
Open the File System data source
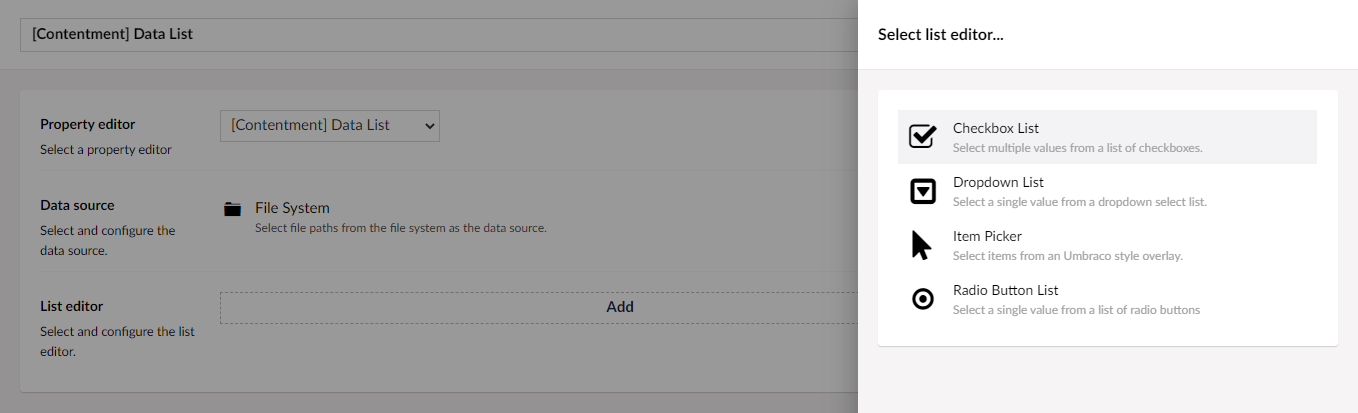tap(292, 208)
